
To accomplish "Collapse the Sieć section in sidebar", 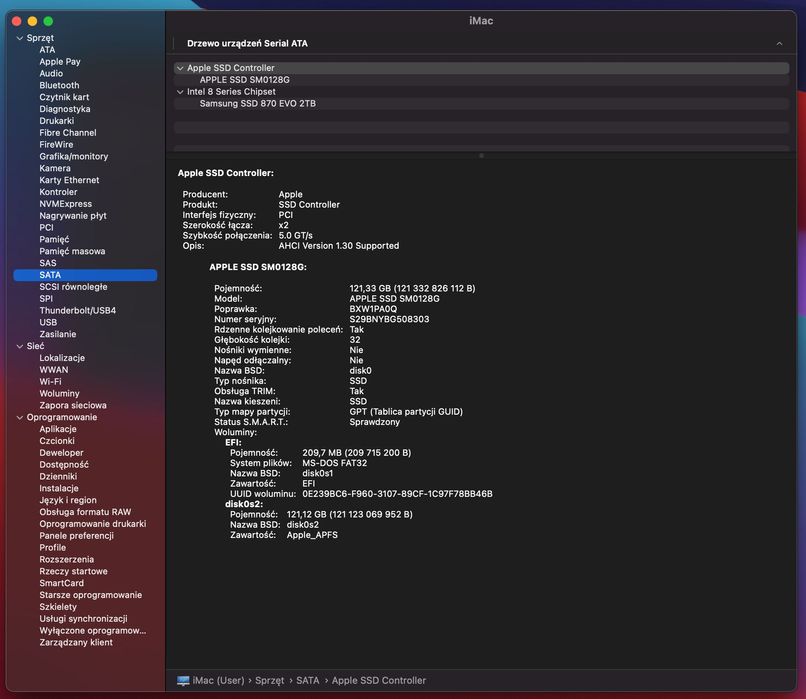I will pyautogui.click(x=20, y=346).
